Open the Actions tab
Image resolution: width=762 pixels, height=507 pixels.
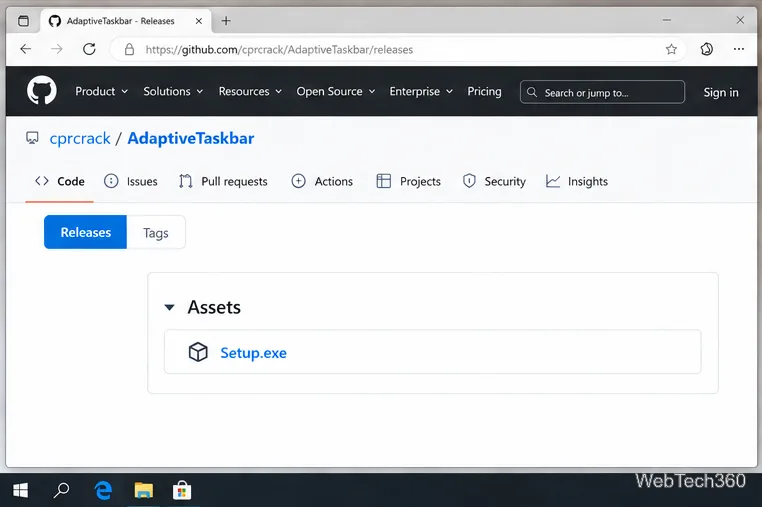322,181
